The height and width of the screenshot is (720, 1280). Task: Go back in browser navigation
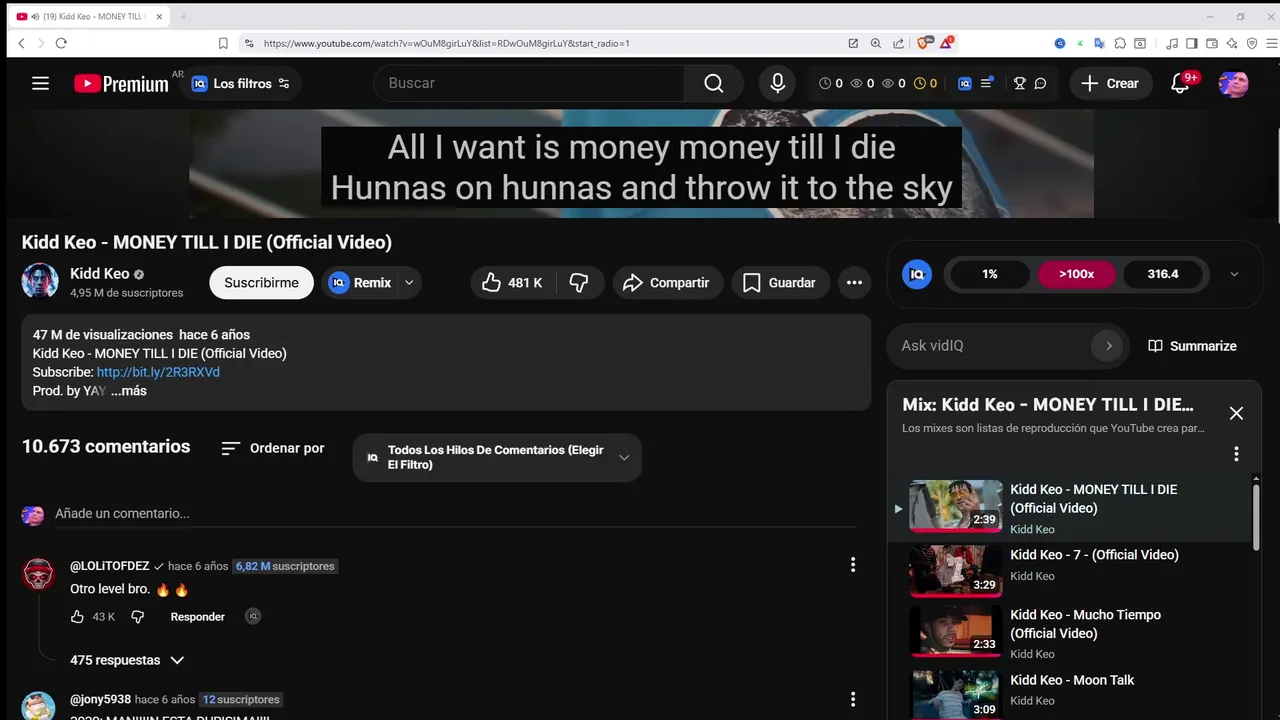(x=21, y=43)
